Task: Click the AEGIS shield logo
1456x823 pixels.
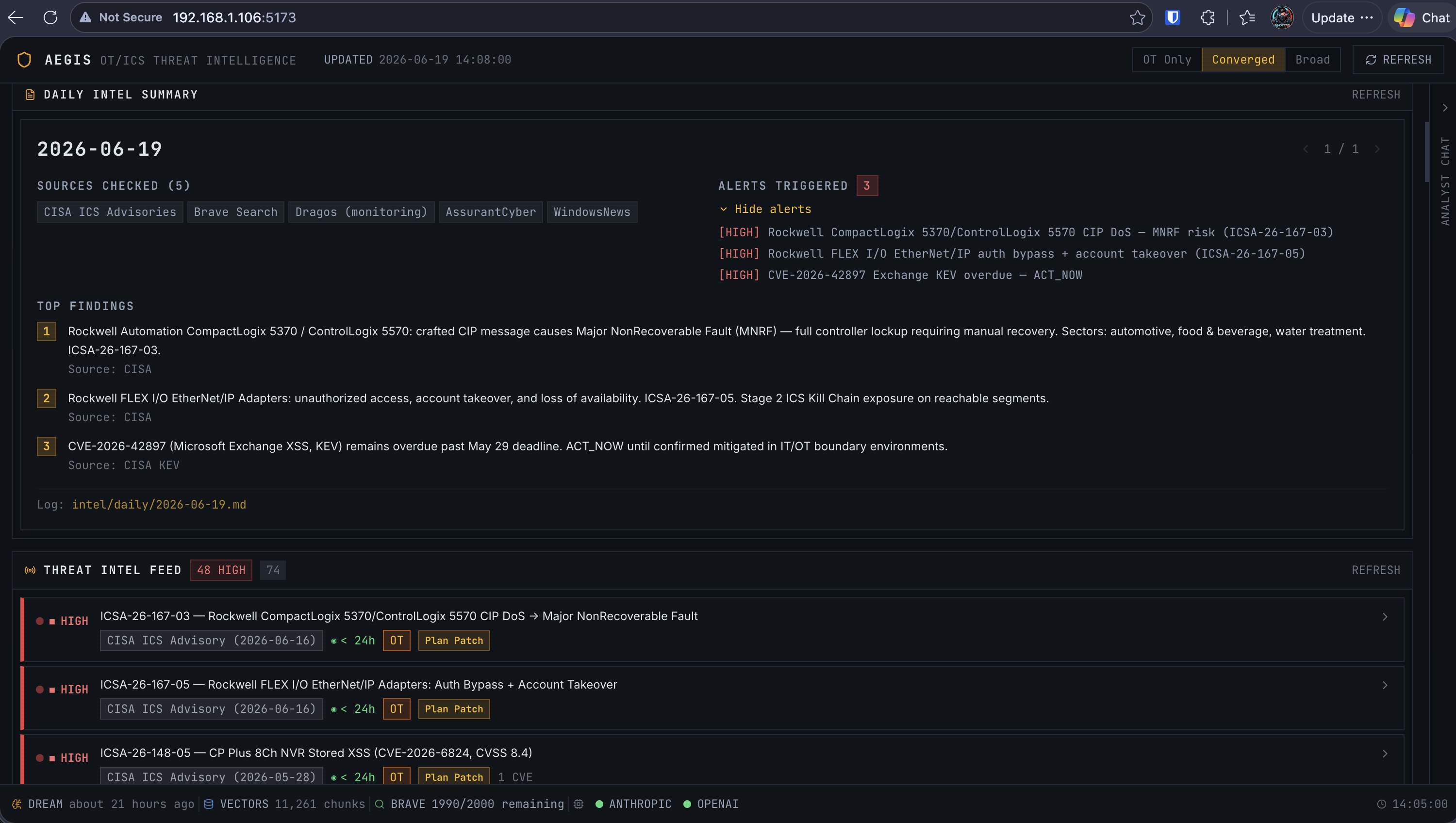Action: pos(24,60)
